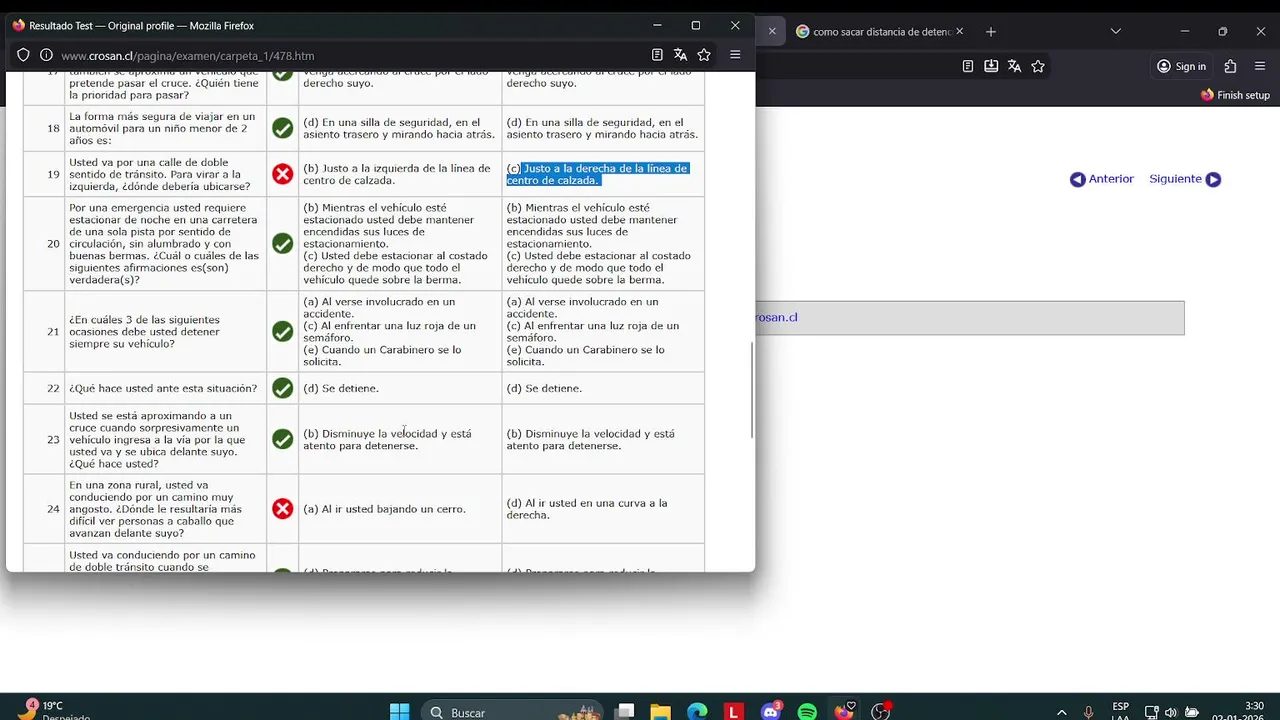
Task: Click the network icon in the system tray
Action: [1151, 713]
